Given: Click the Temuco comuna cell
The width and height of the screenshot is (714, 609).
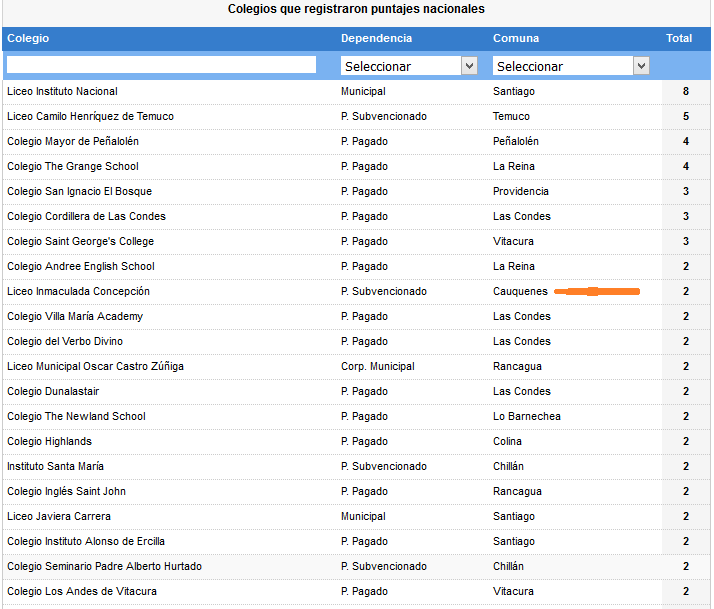Looking at the screenshot, I should (x=511, y=116).
